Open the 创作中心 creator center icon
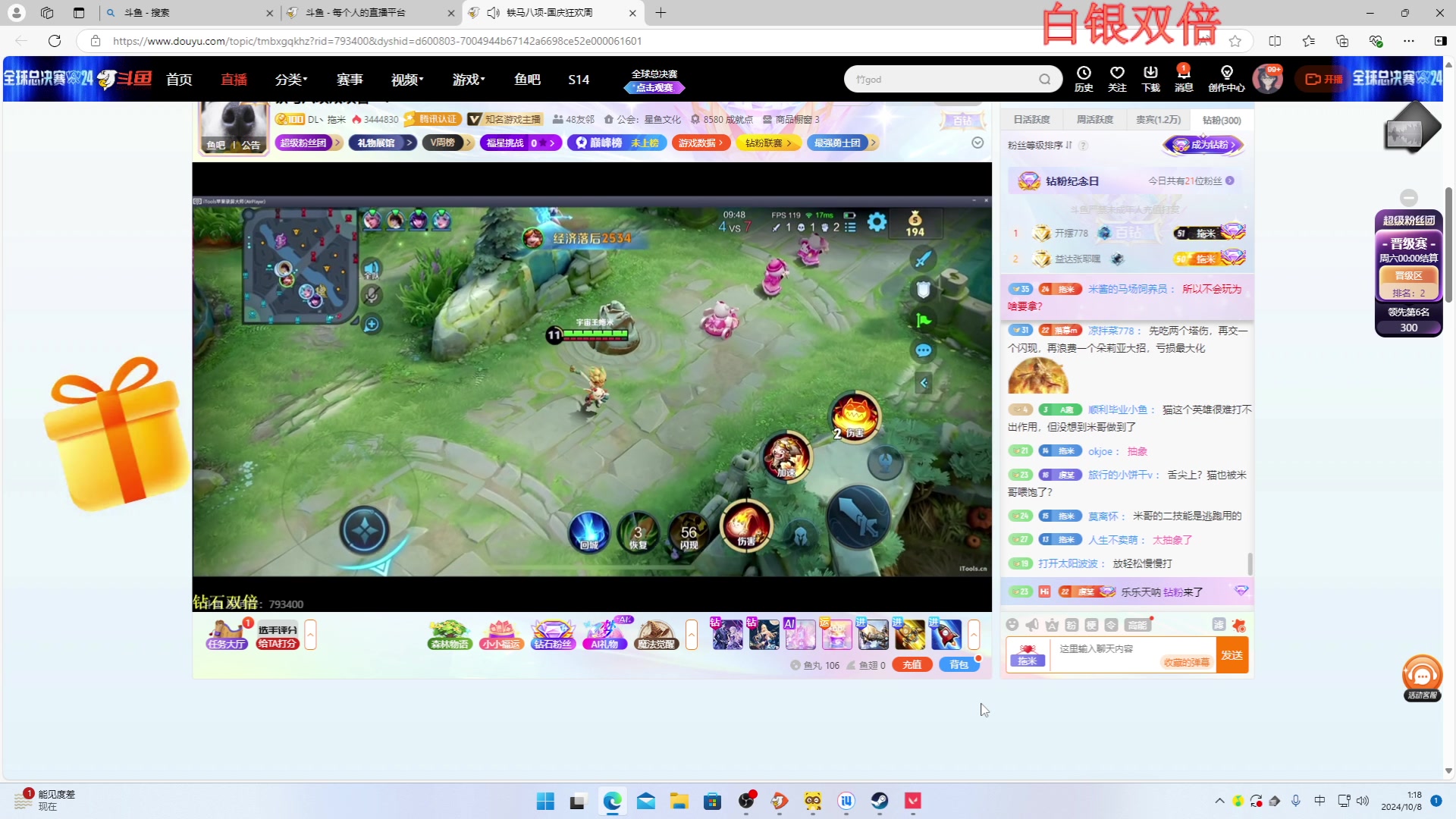The height and width of the screenshot is (819, 1456). 1226,79
